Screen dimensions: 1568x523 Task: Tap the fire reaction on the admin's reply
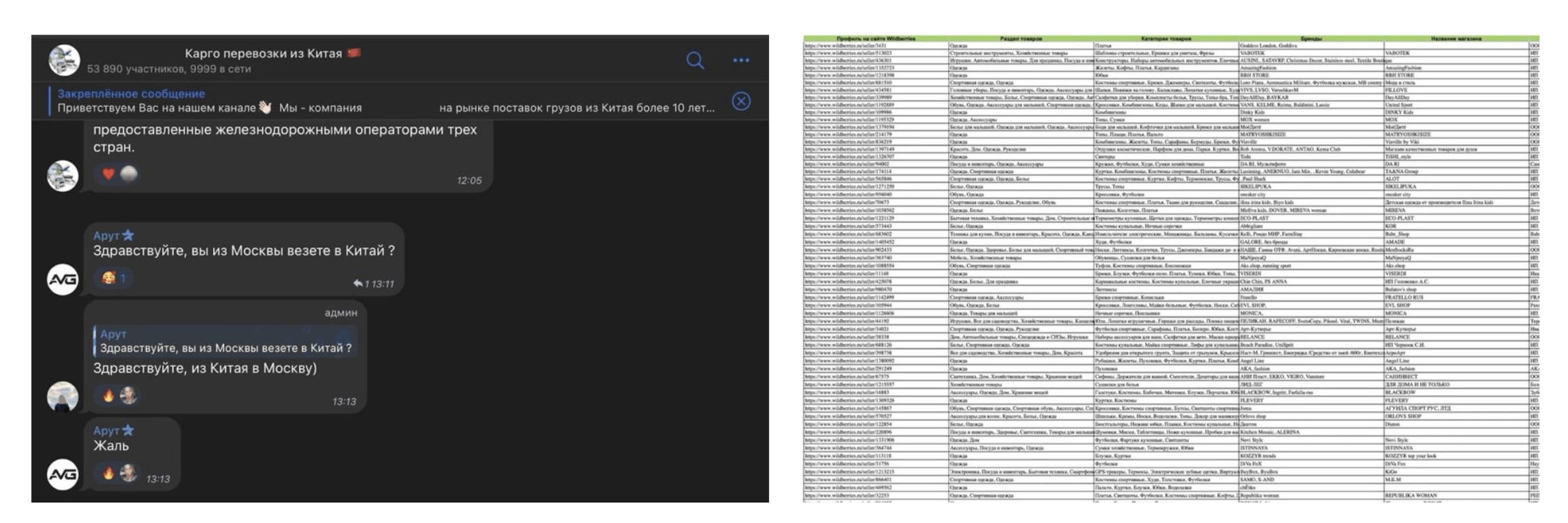[108, 395]
